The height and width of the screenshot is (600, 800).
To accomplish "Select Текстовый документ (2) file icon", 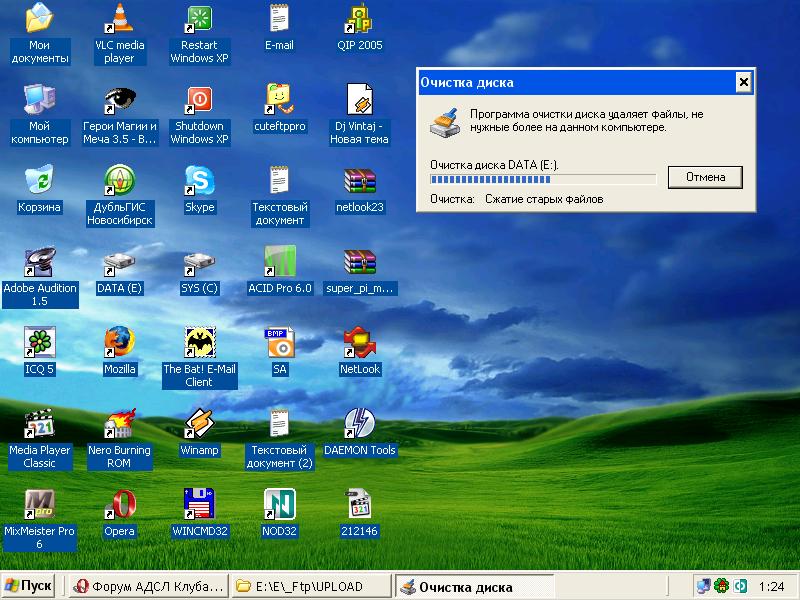I will pos(280,423).
